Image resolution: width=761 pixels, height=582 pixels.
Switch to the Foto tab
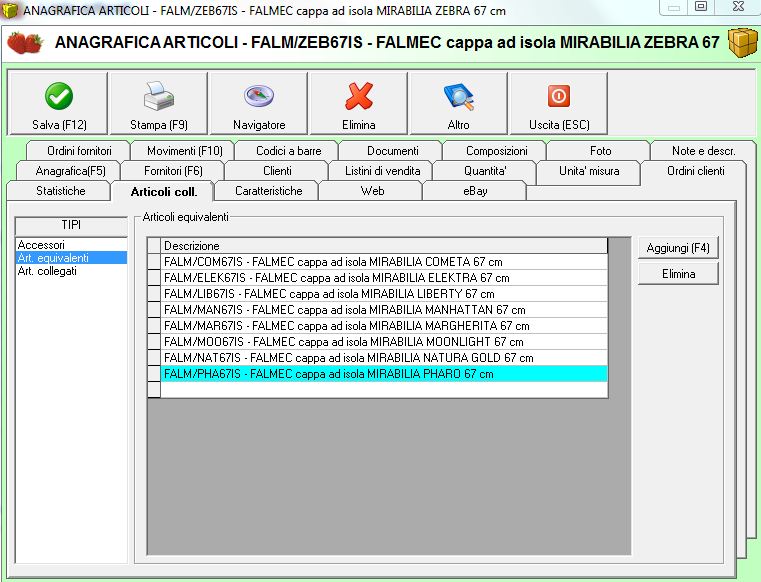point(600,151)
